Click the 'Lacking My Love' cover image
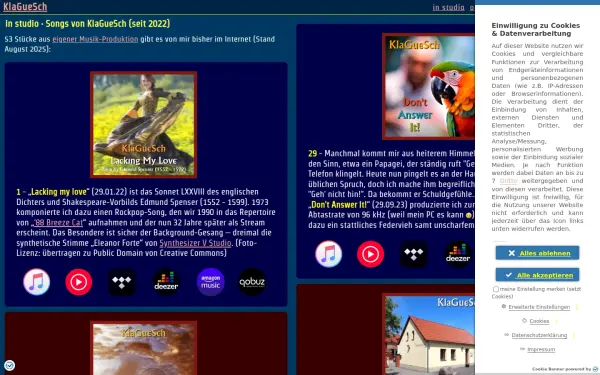Image resolution: width=600 pixels, height=375 pixels. 143,125
